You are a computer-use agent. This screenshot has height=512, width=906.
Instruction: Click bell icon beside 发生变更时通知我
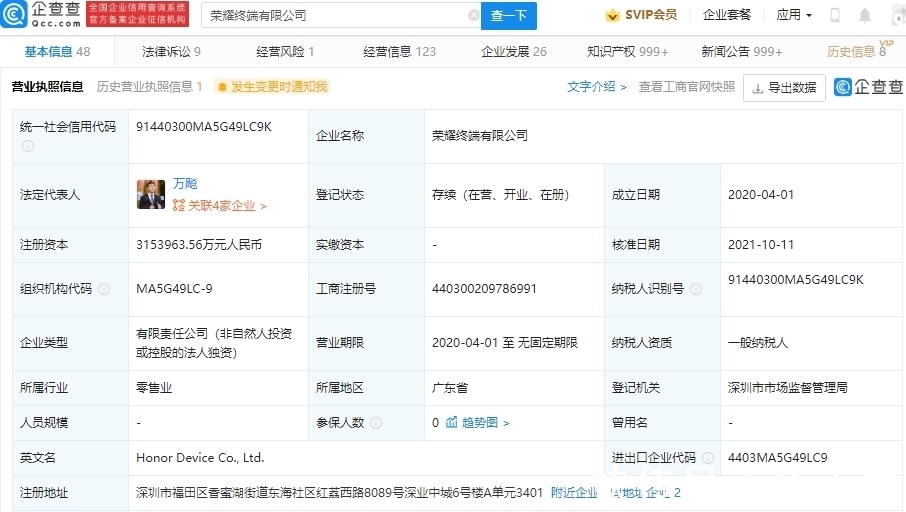pyautogui.click(x=222, y=87)
